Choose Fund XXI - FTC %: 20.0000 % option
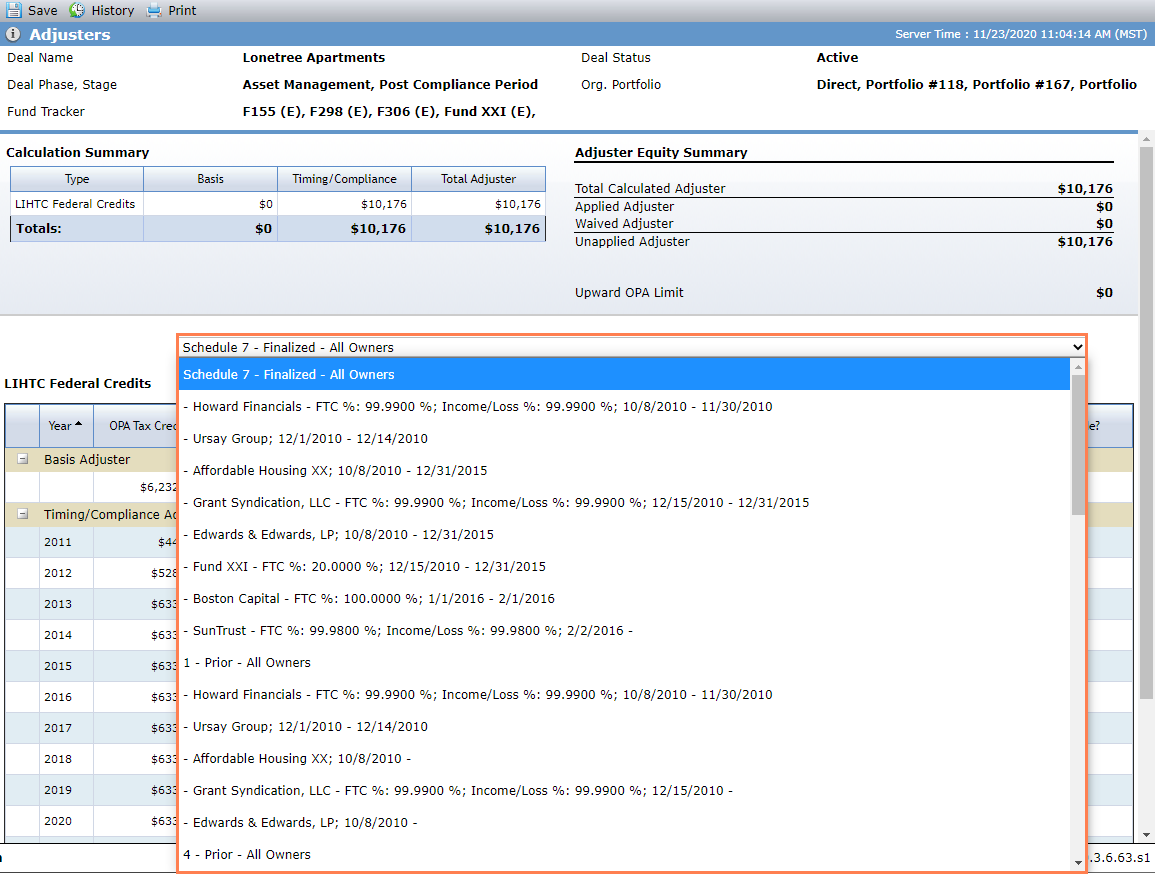The width and height of the screenshot is (1155, 874). coord(624,566)
